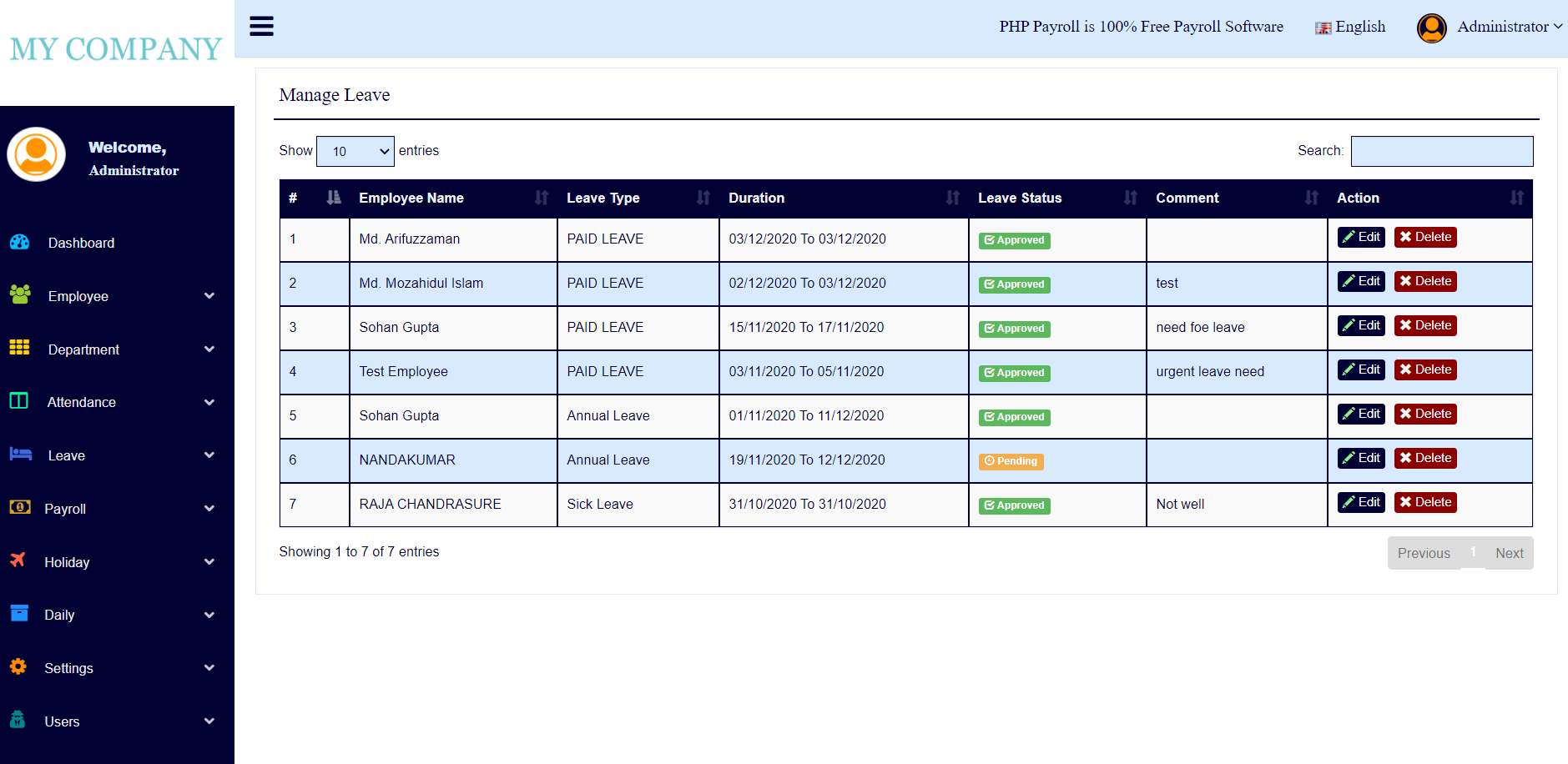Click the hamburger menu at top left
Screen dimensions: 1568x764
click(x=261, y=26)
